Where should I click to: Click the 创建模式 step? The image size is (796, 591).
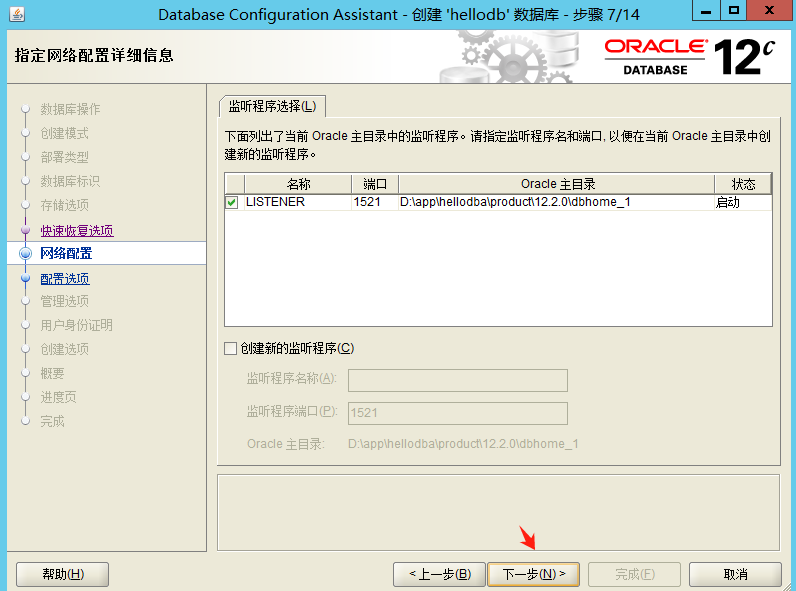(64, 133)
